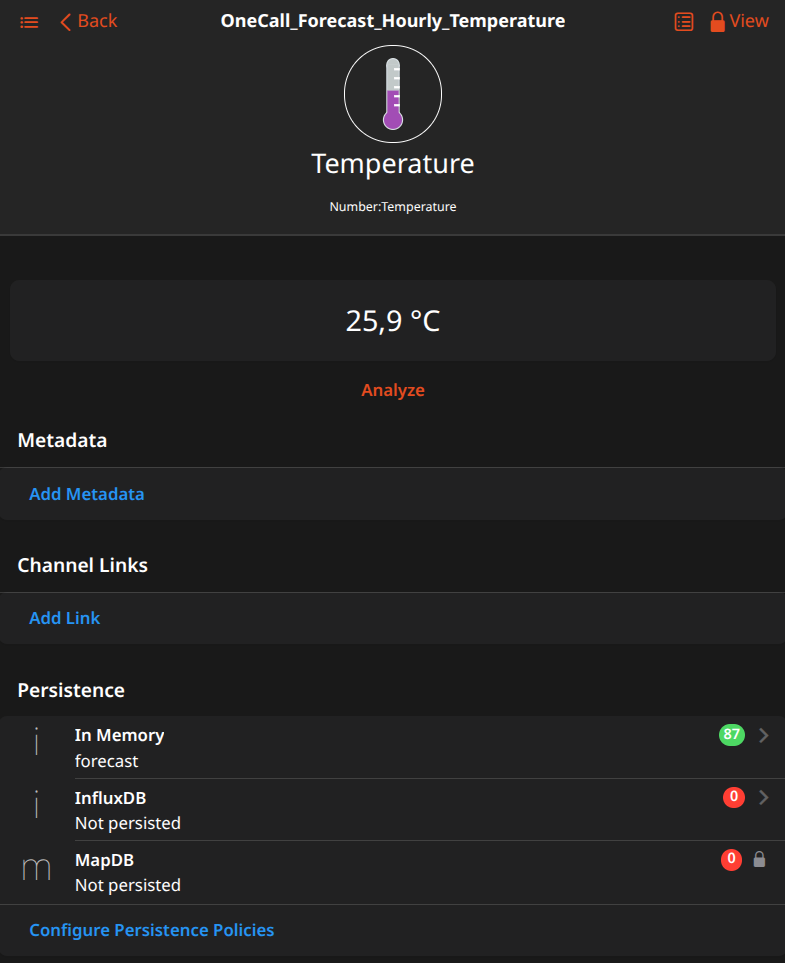The width and height of the screenshot is (785, 963).
Task: Click the Analyze link
Action: pos(393,390)
